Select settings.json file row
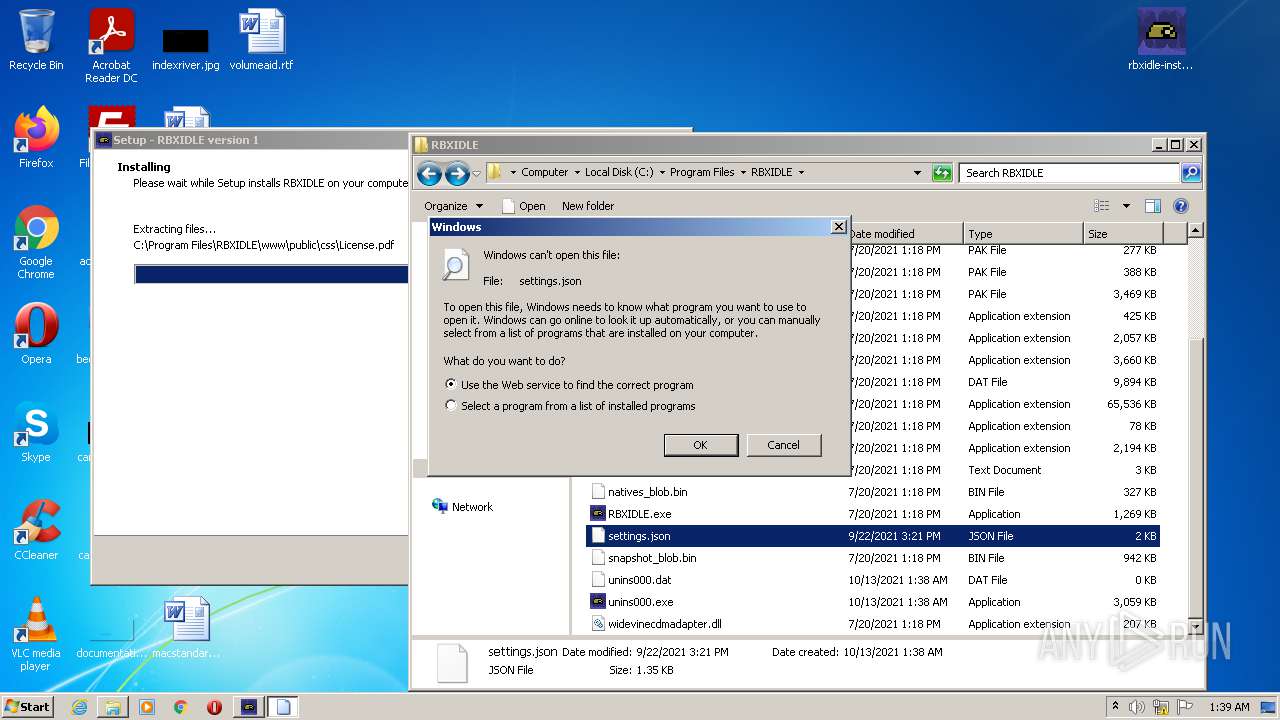 click(872, 536)
